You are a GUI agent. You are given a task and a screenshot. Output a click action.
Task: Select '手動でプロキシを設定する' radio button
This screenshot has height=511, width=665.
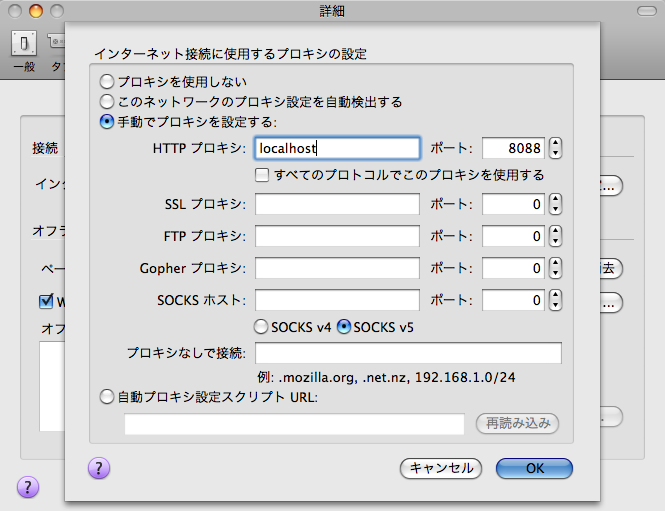pyautogui.click(x=107, y=122)
